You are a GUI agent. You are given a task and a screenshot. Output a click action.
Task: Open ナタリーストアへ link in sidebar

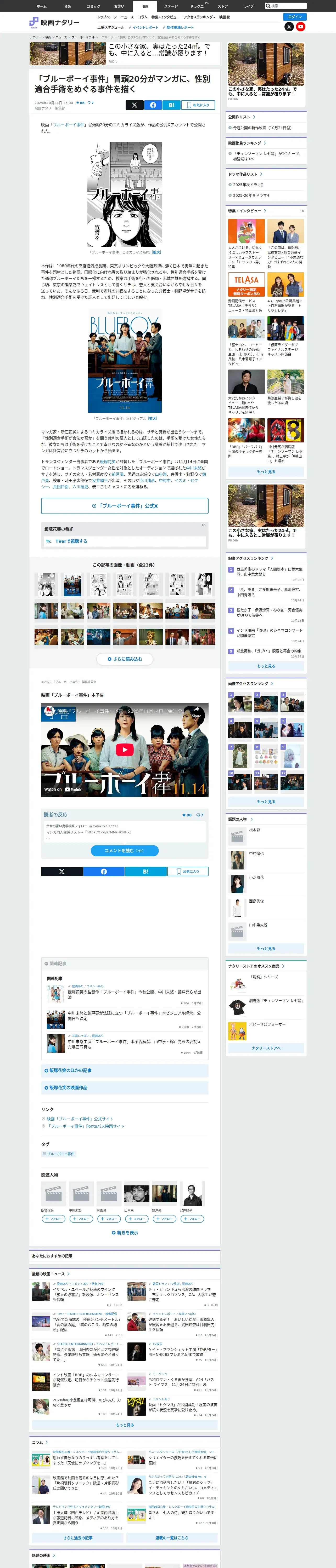[266, 1048]
